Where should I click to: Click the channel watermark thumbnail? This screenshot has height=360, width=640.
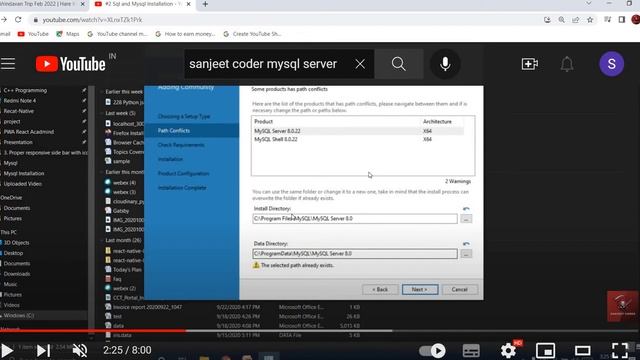[x=622, y=306]
